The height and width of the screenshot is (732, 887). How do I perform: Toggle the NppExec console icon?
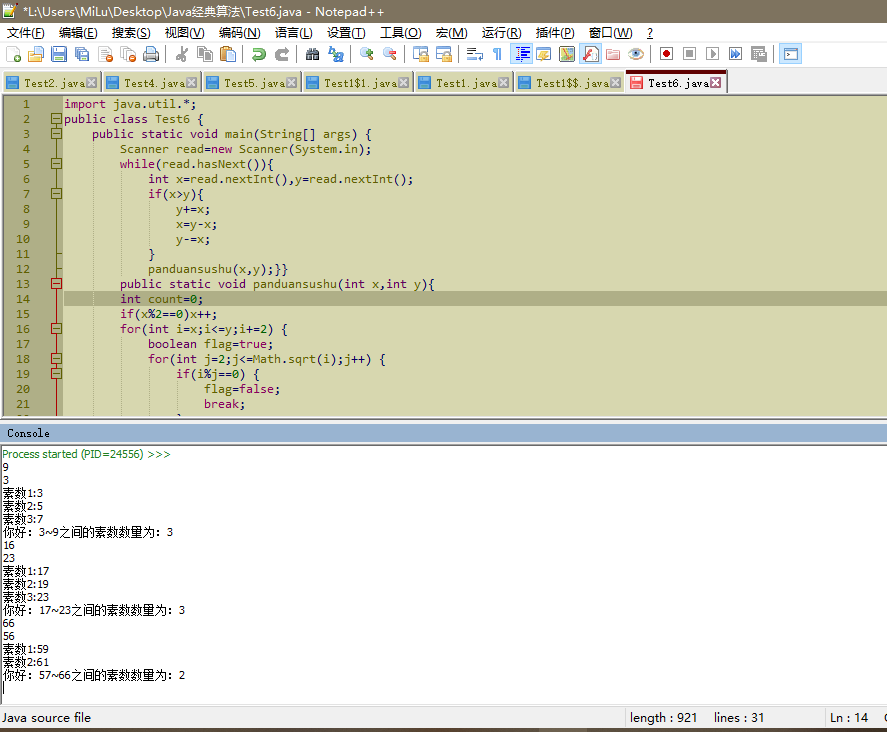(x=790, y=54)
